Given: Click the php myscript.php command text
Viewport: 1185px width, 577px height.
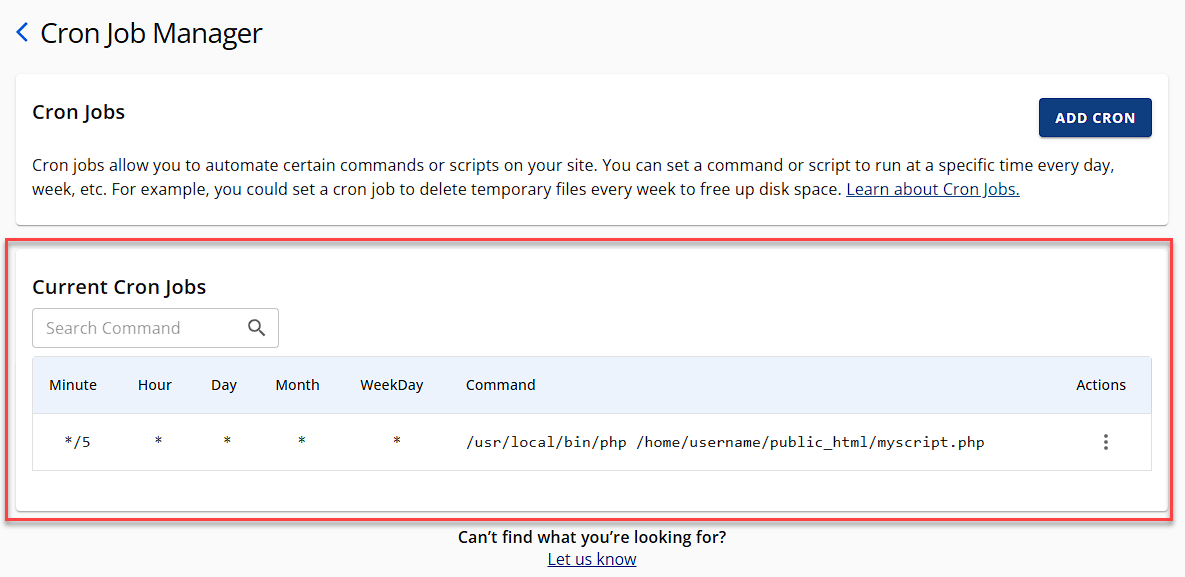Looking at the screenshot, I should pyautogui.click(x=725, y=442).
